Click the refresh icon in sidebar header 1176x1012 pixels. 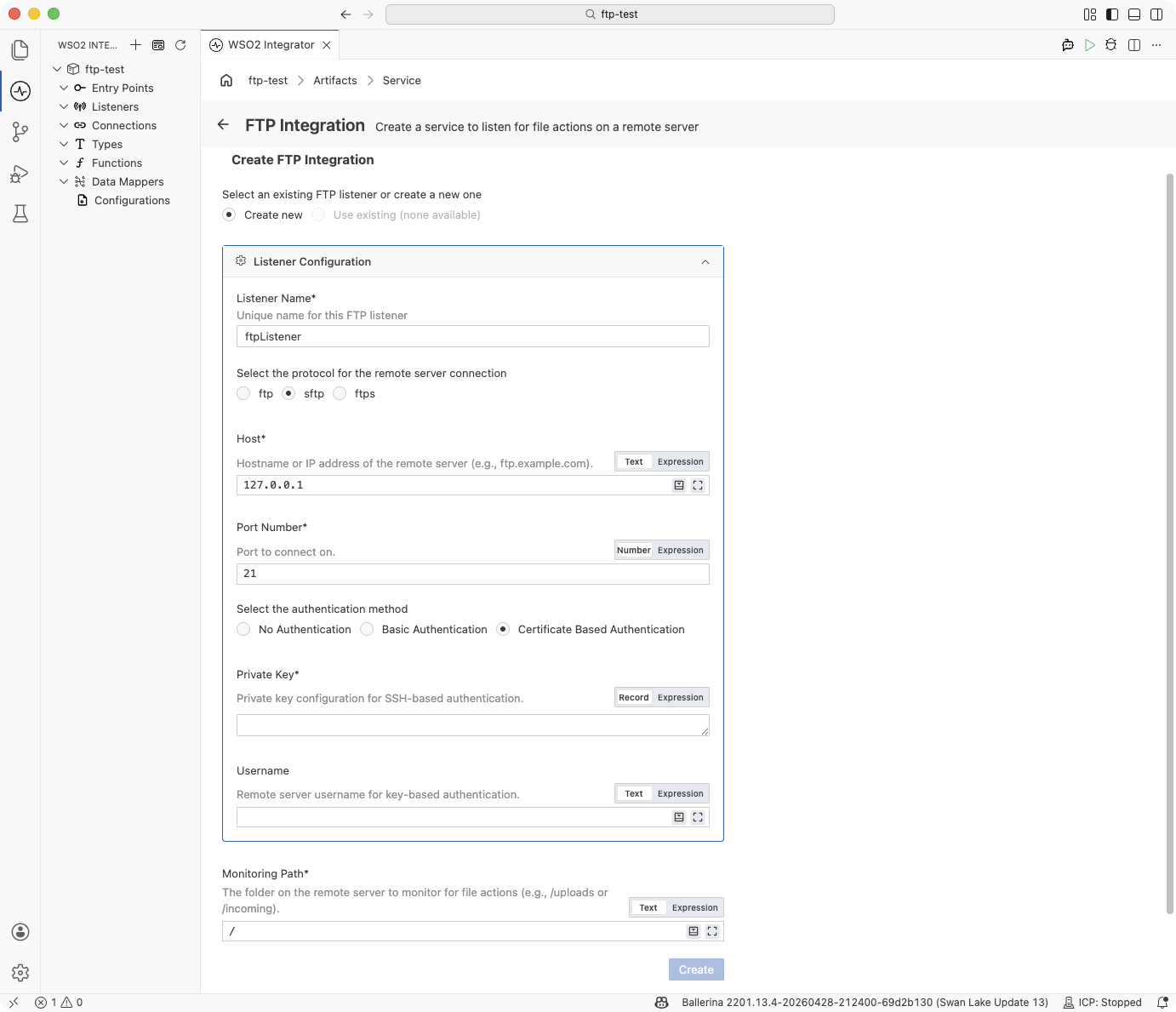pos(180,45)
